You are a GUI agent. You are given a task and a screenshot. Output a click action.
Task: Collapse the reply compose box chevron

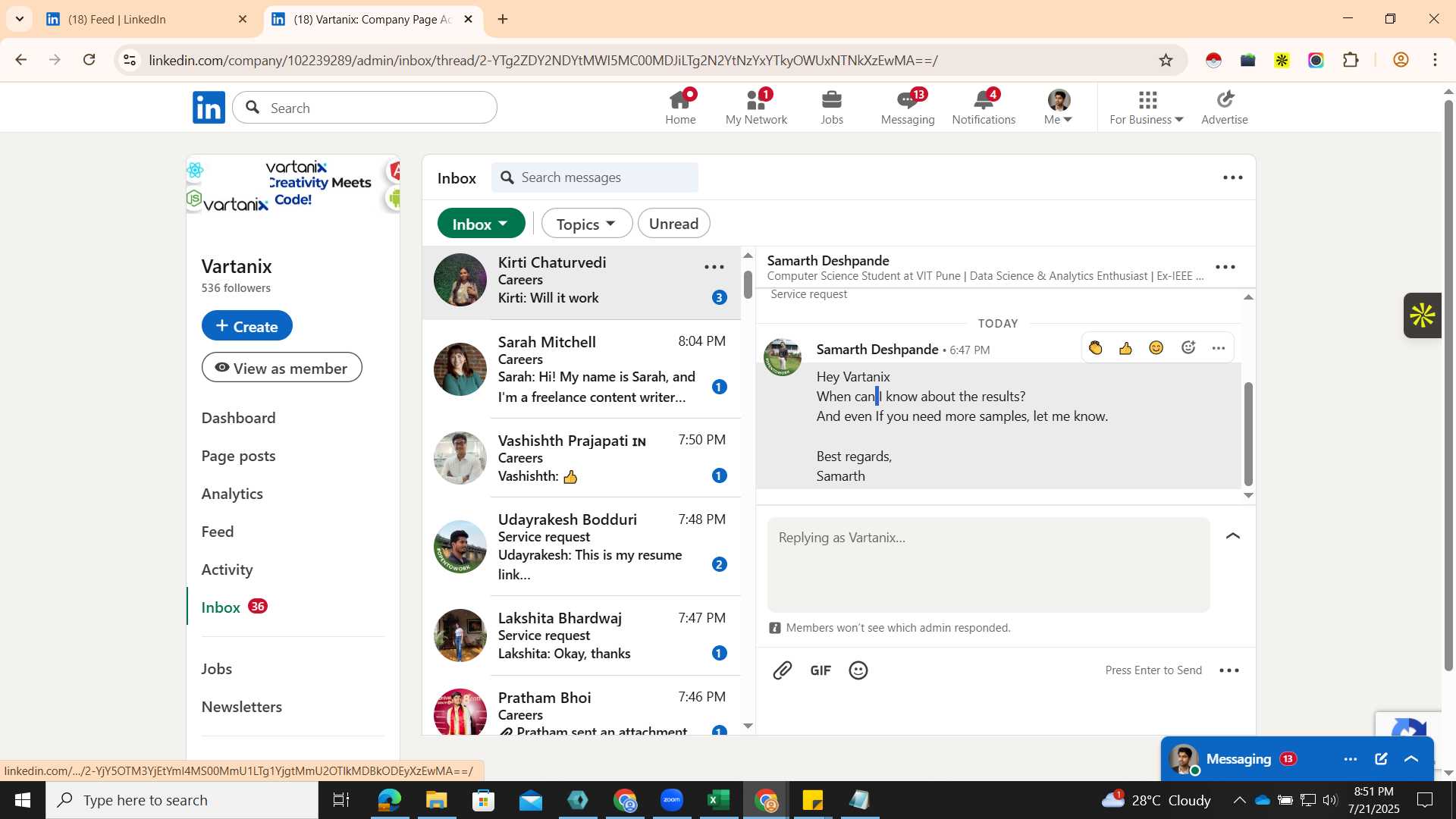click(x=1233, y=536)
